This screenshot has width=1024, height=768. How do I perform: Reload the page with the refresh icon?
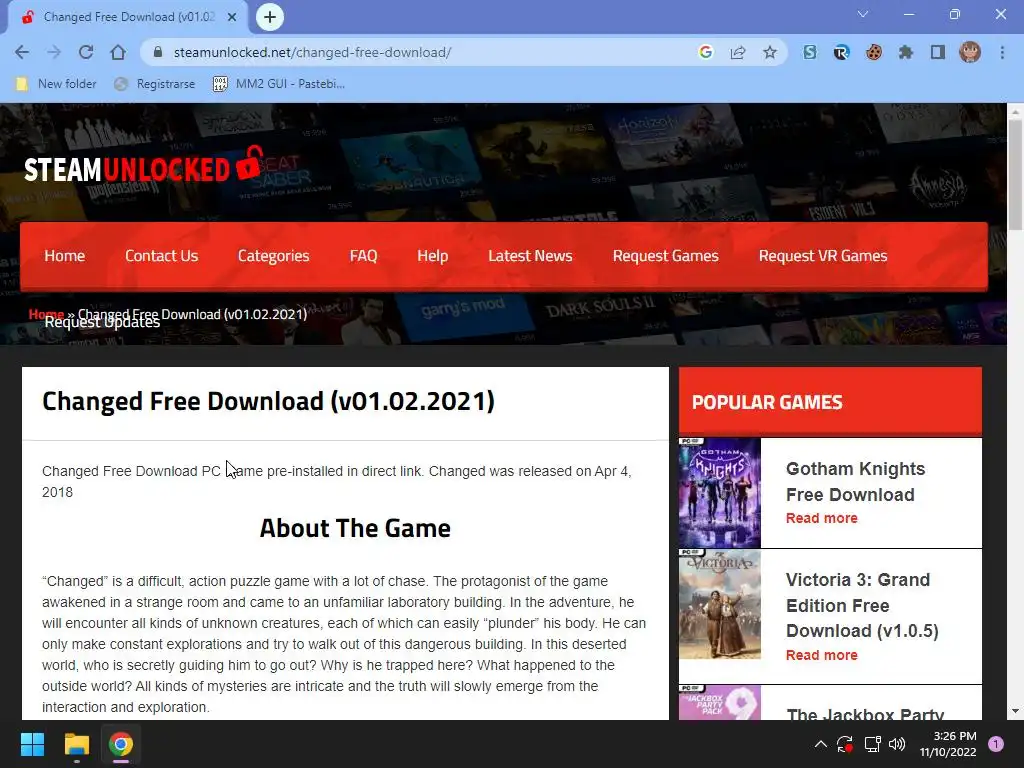click(86, 52)
